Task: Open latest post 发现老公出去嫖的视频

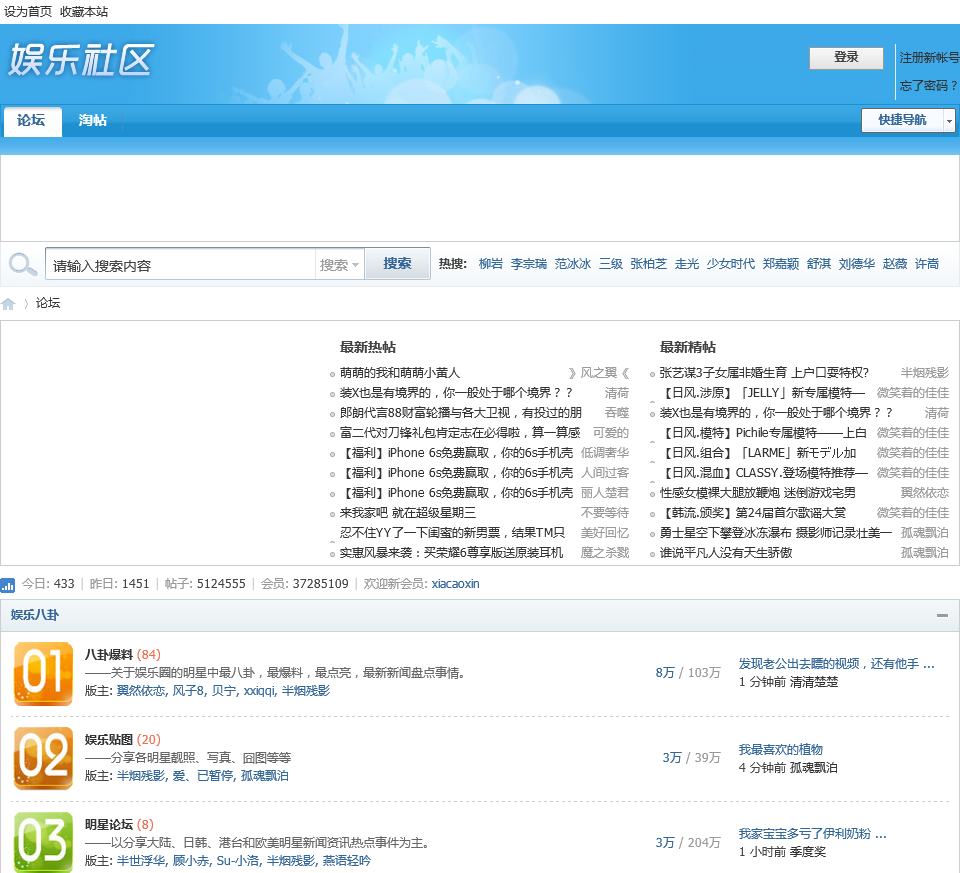Action: coord(836,664)
